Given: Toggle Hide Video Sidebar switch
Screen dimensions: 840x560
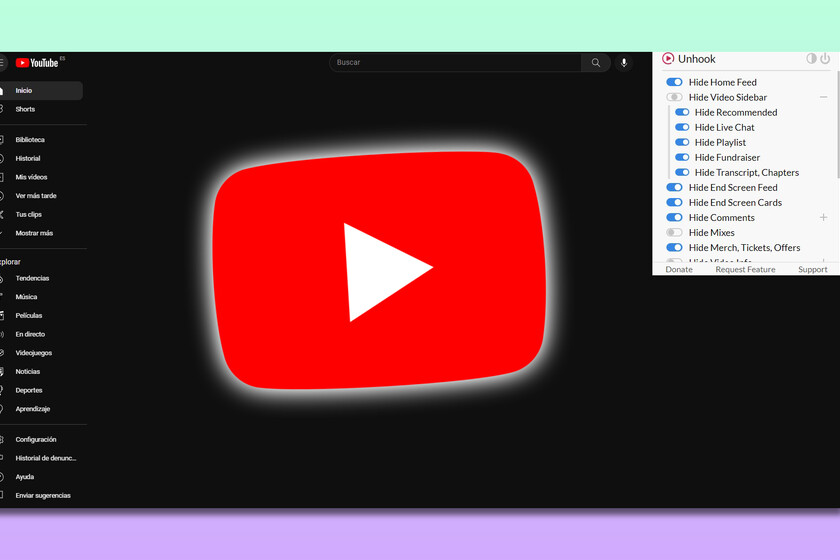Looking at the screenshot, I should pos(674,97).
